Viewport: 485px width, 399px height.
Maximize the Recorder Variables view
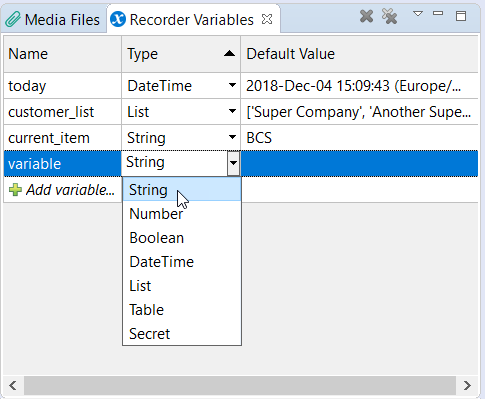tap(461, 16)
